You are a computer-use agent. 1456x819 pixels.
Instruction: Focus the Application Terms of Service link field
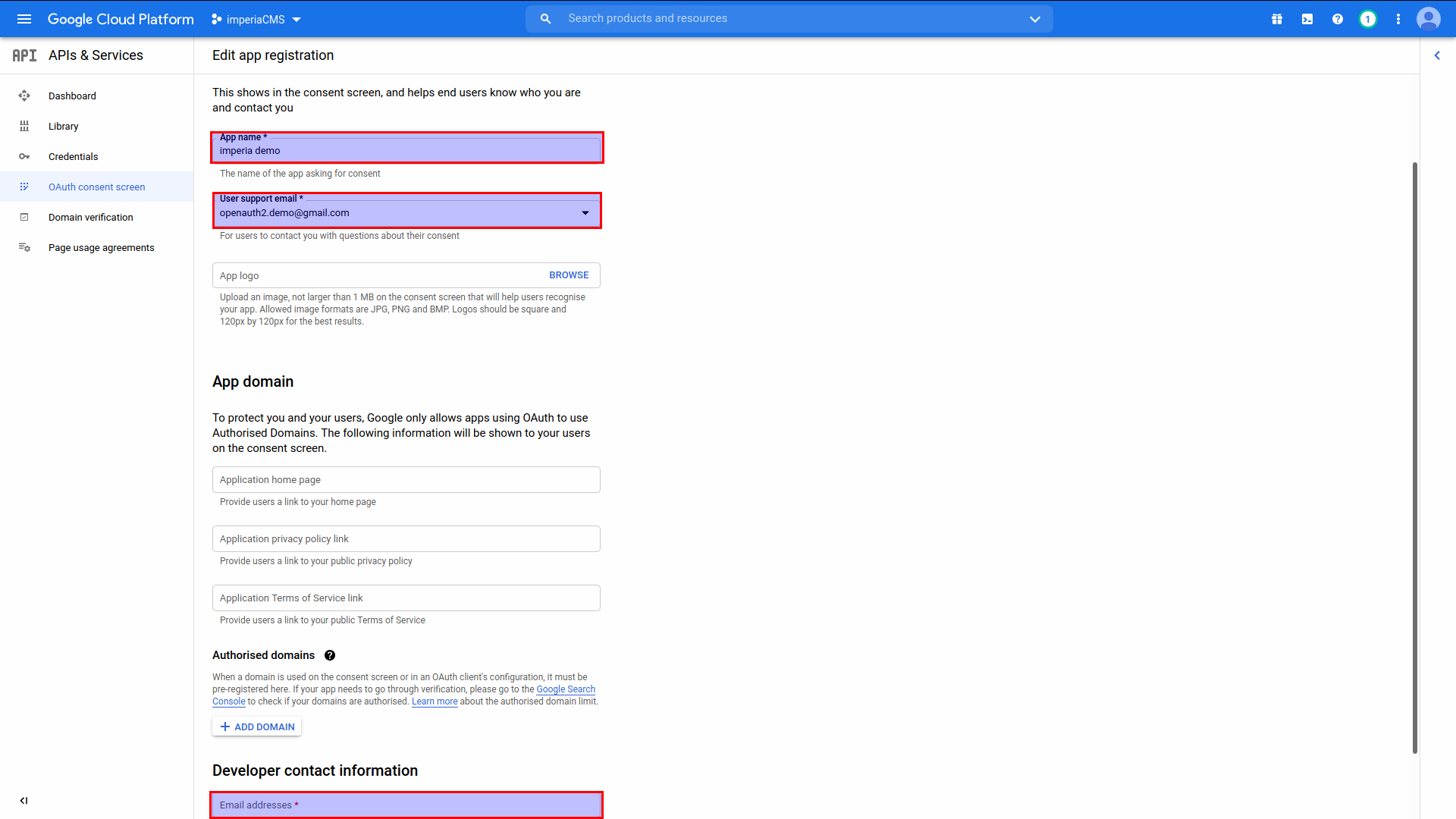406,598
